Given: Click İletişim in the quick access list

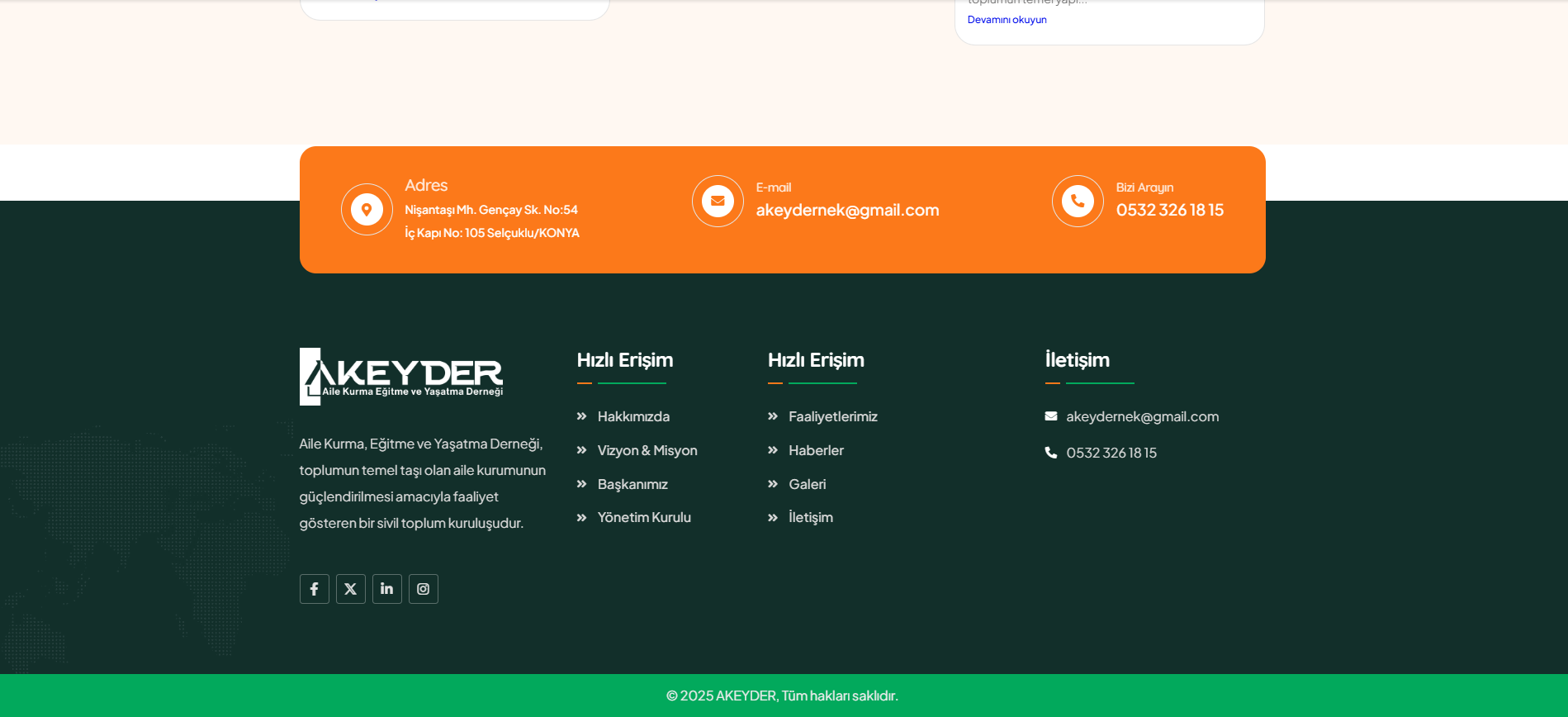Looking at the screenshot, I should coord(810,517).
